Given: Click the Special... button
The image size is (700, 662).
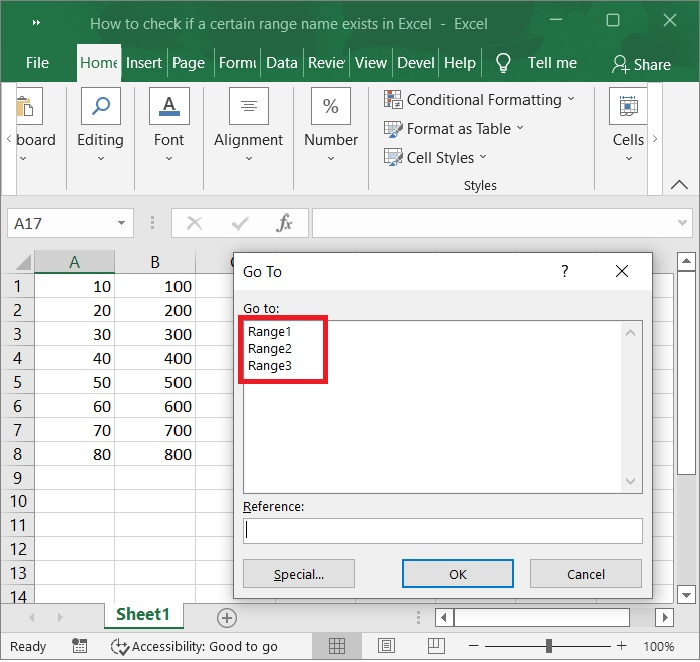Looking at the screenshot, I should click(x=298, y=574).
